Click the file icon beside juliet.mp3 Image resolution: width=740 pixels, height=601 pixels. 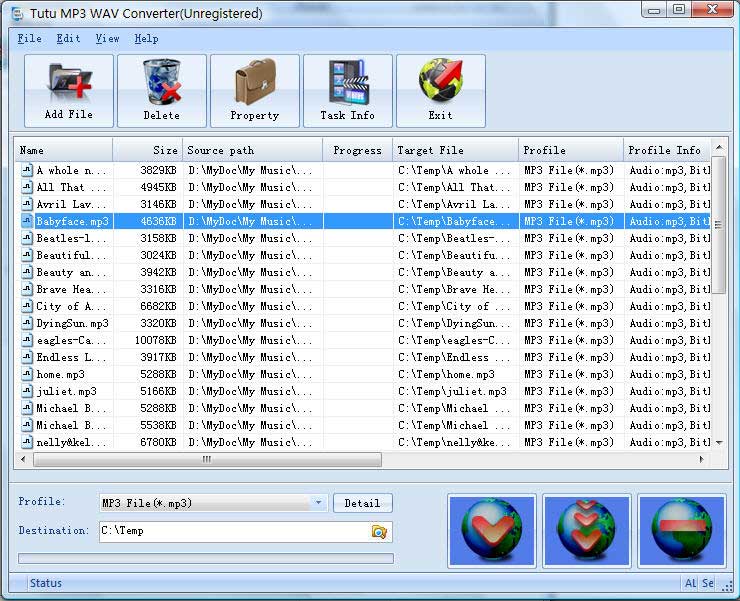(x=27, y=391)
